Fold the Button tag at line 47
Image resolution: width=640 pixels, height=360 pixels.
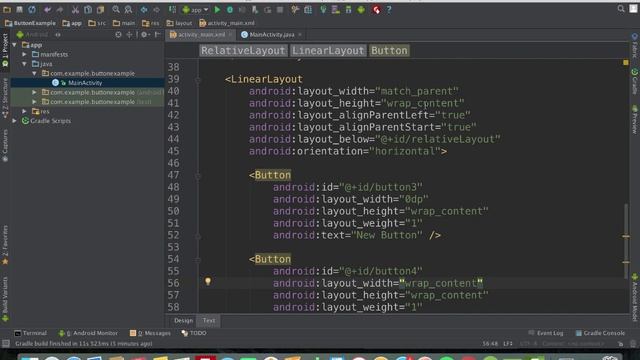point(198,176)
